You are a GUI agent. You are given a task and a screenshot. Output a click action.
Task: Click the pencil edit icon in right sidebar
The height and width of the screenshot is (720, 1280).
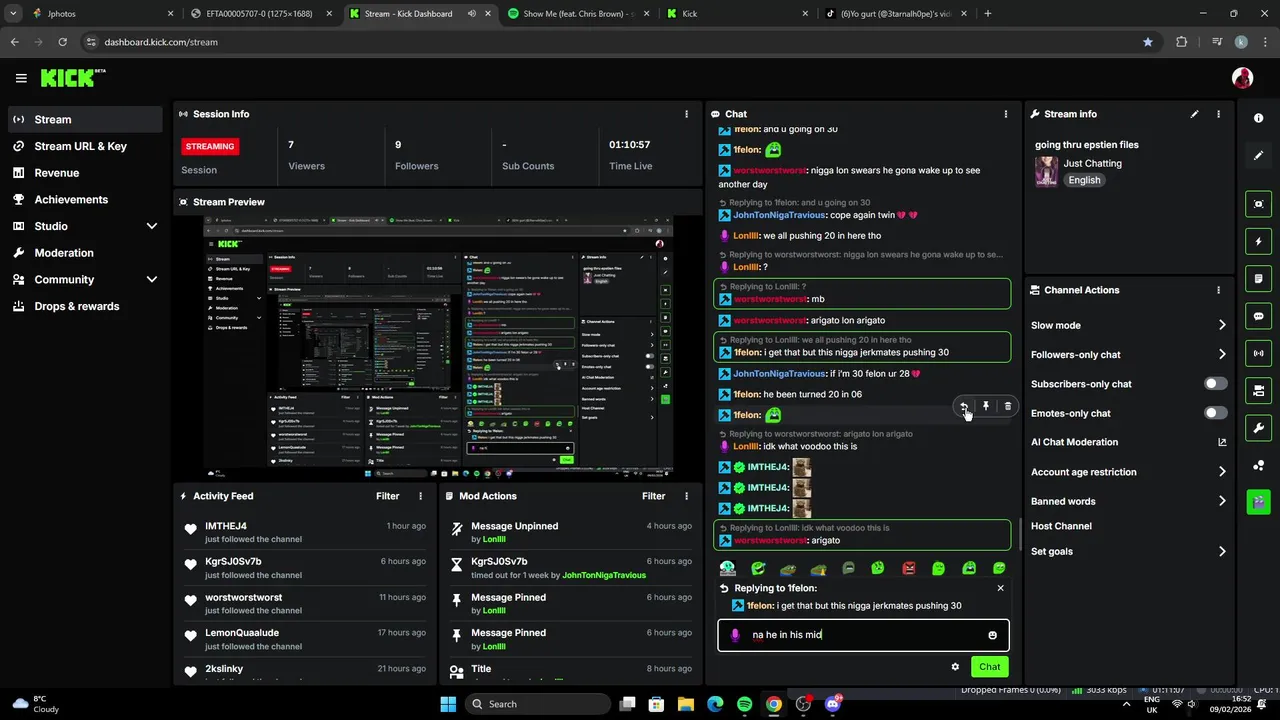1258,156
